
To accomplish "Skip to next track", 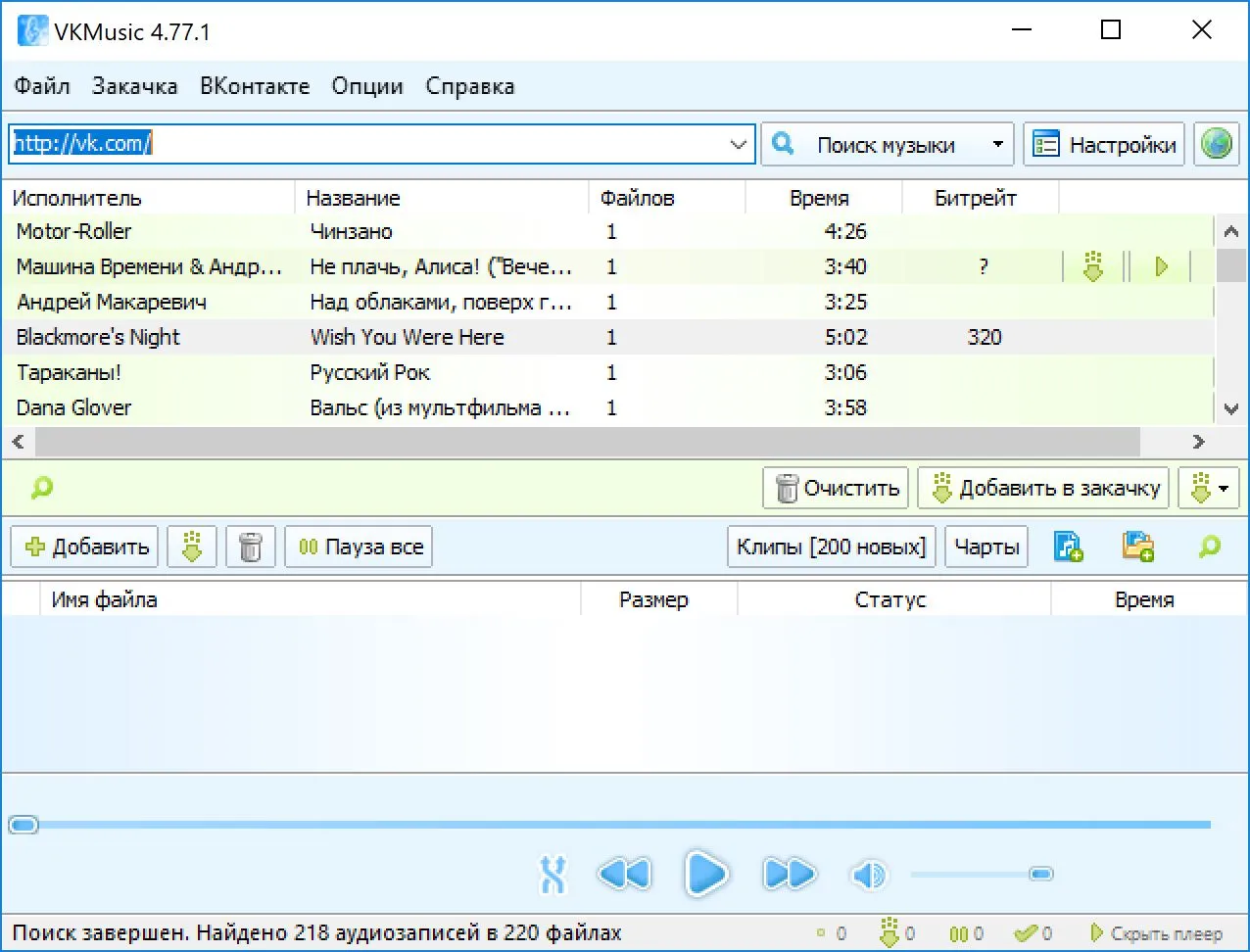I will pos(789,874).
